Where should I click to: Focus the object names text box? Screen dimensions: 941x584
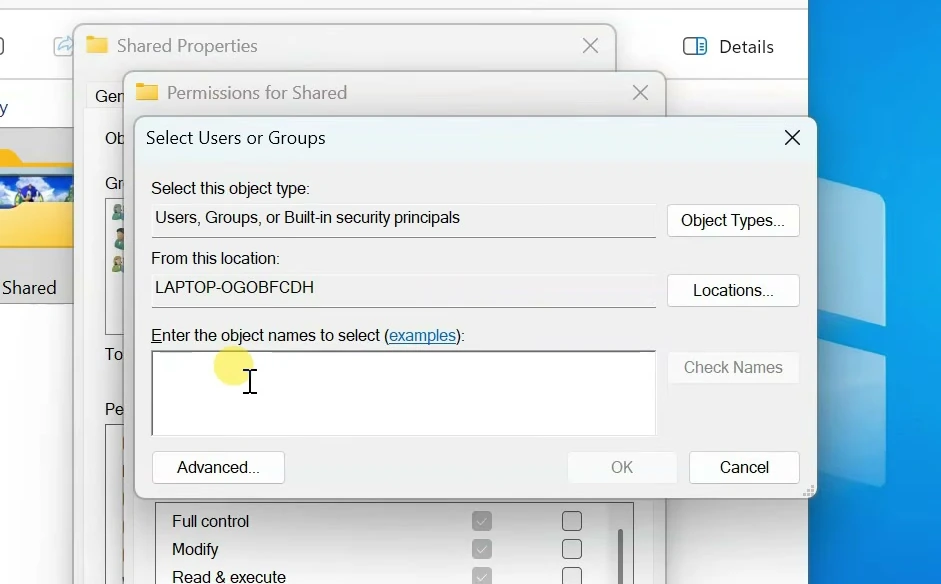(403, 393)
